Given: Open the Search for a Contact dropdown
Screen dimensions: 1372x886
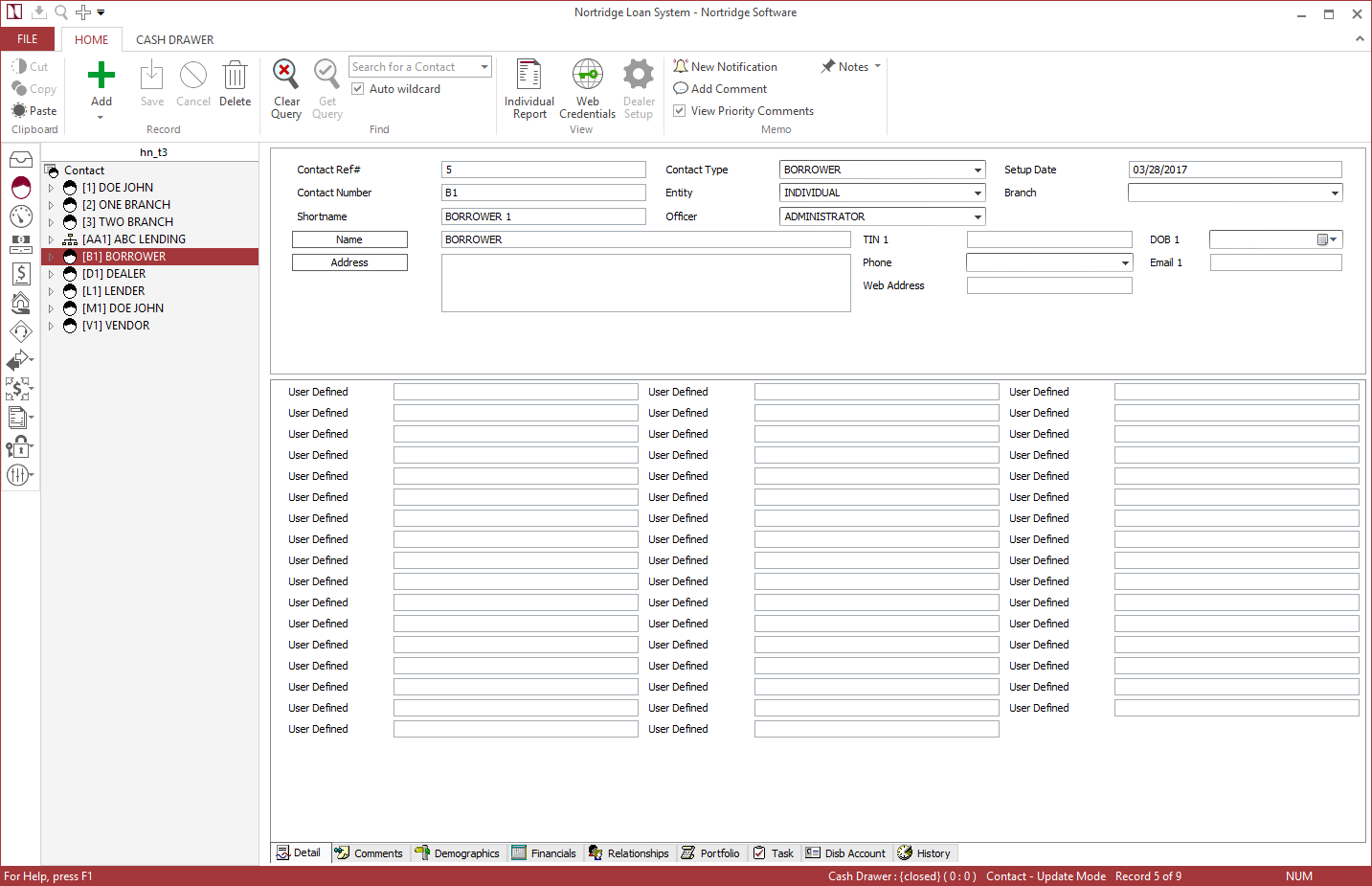Looking at the screenshot, I should pos(484,66).
